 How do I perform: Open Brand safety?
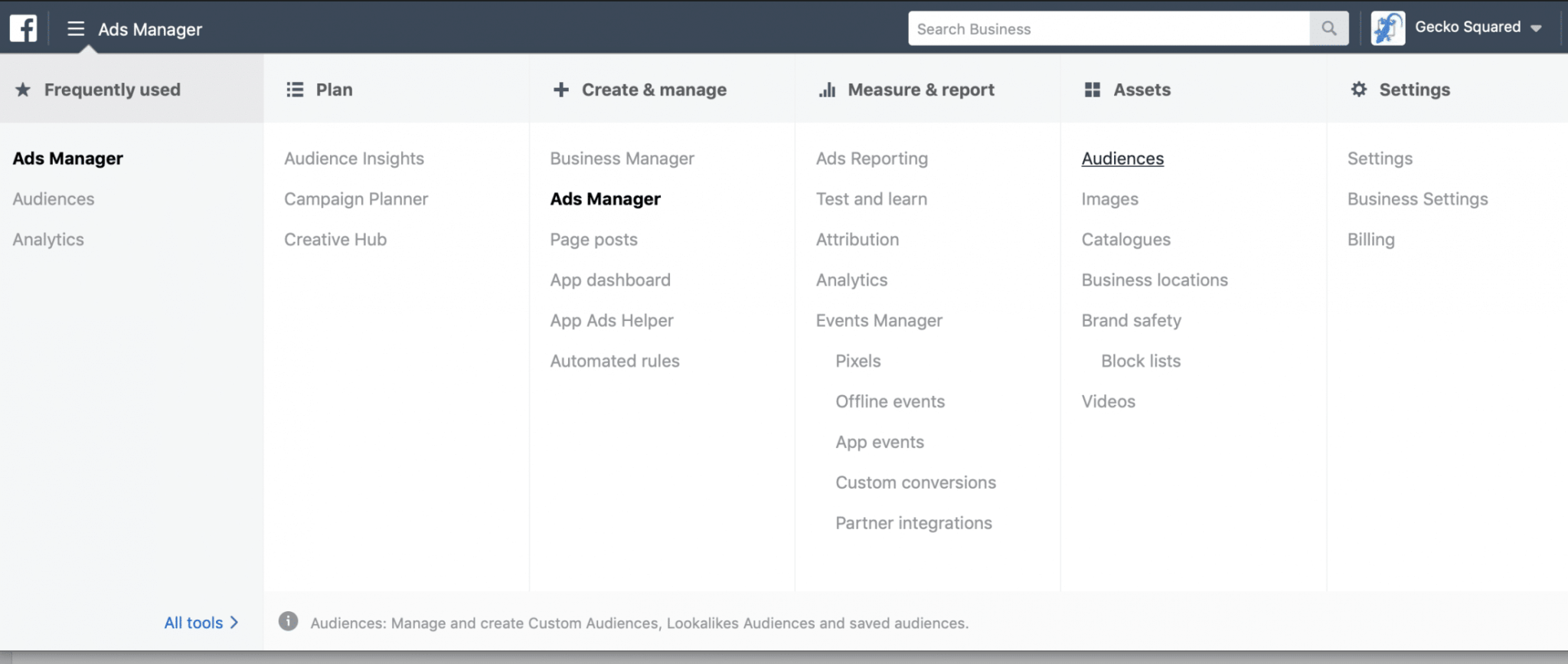click(x=1131, y=321)
